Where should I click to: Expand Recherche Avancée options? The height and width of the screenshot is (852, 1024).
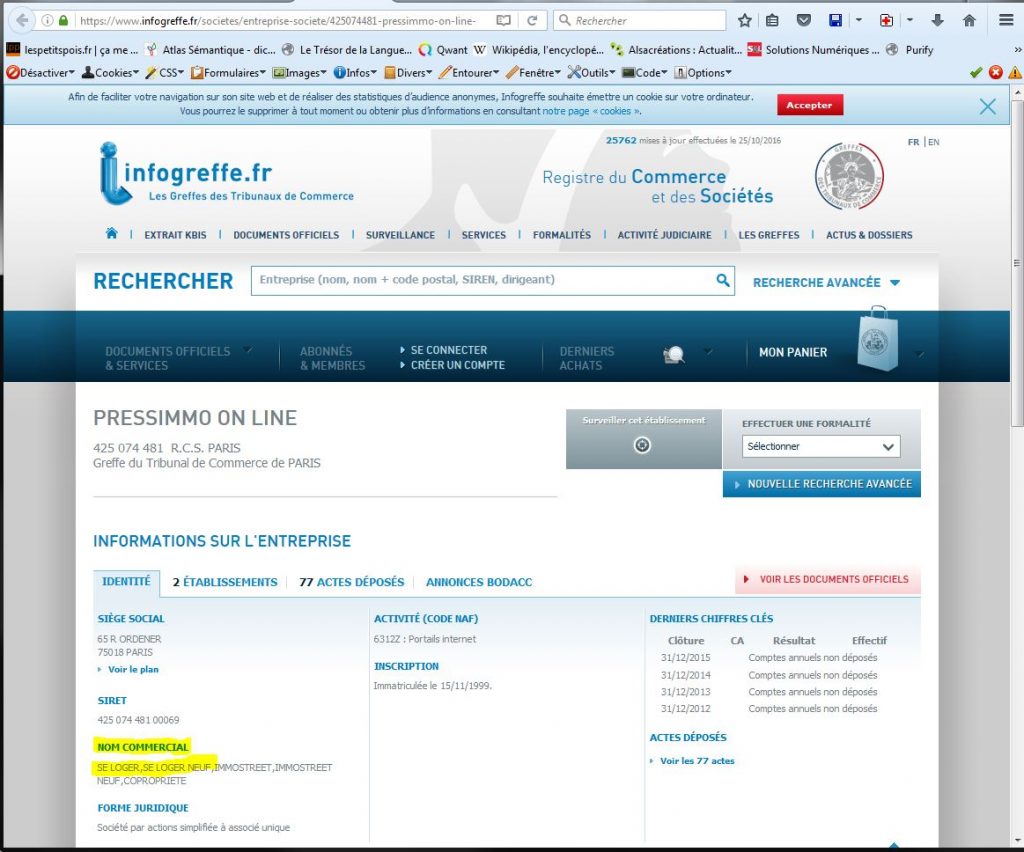click(x=826, y=283)
